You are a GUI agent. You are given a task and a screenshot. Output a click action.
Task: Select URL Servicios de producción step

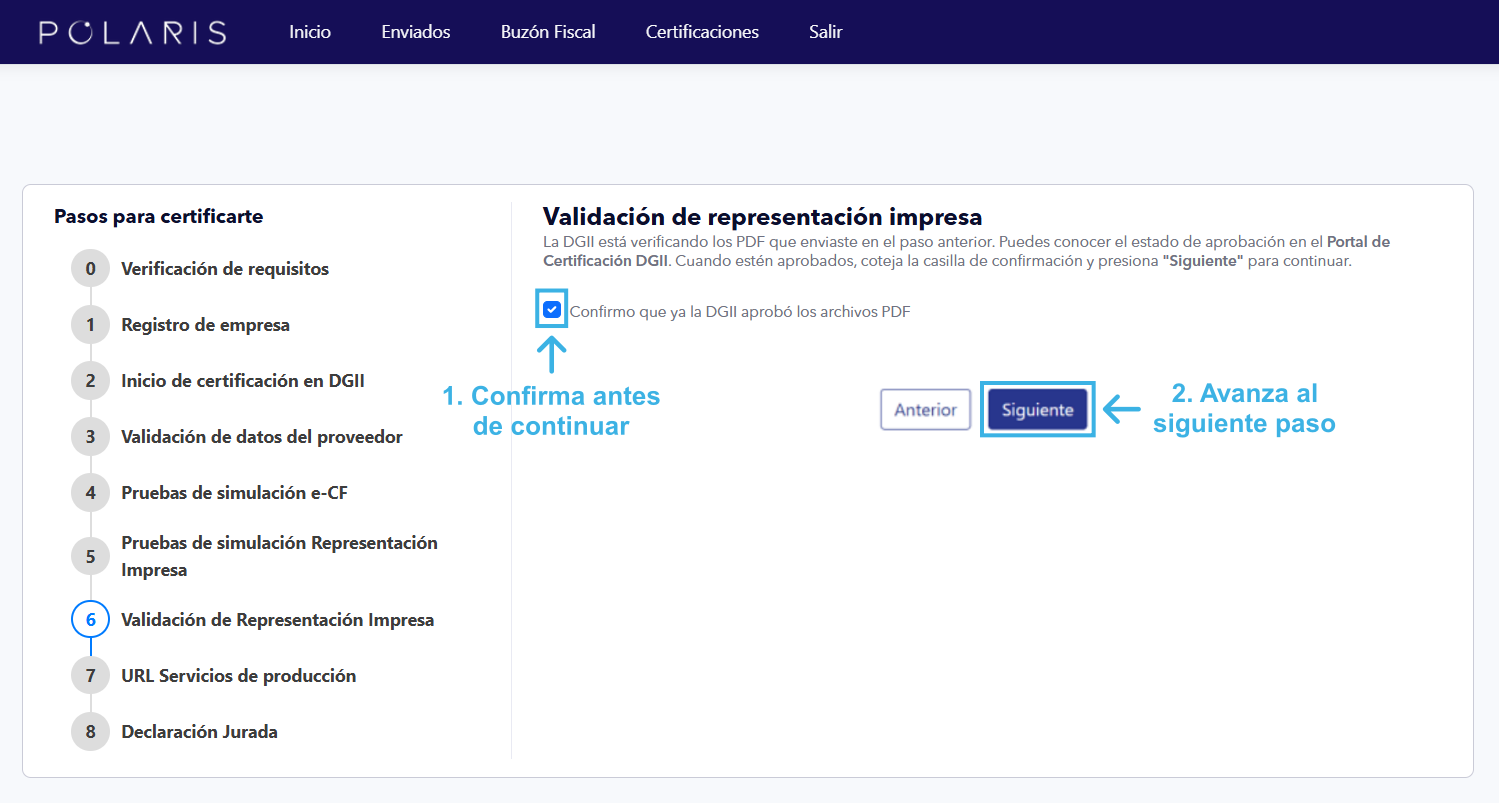[238, 676]
